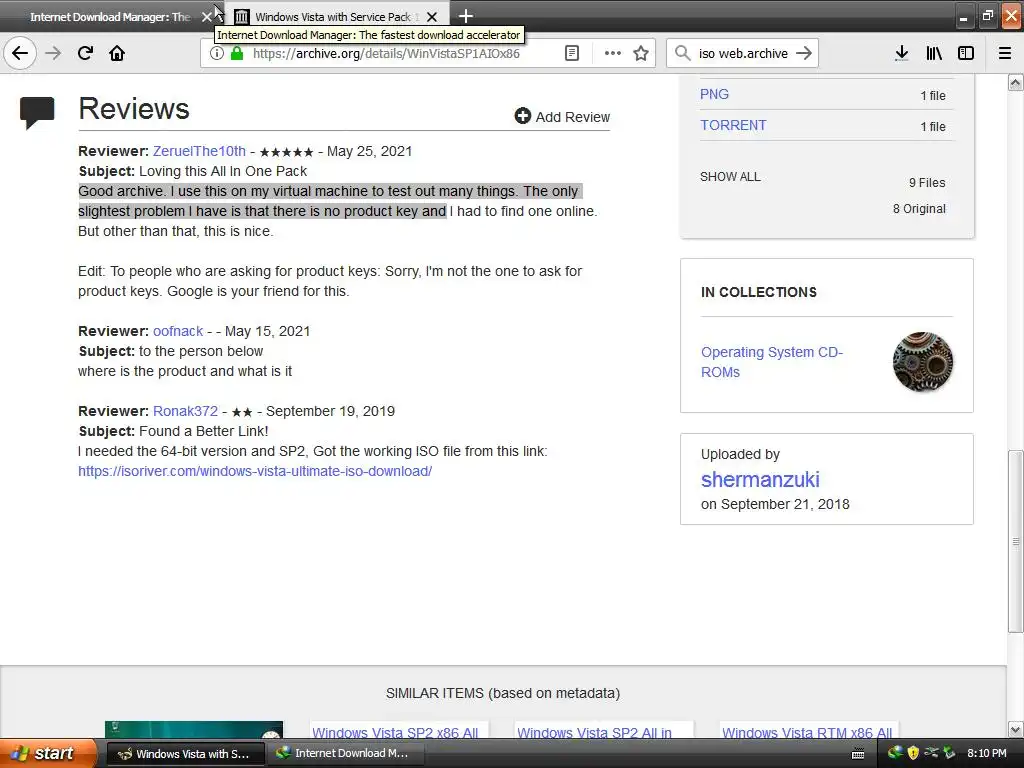
Task: Open a new browser tab
Action: click(466, 16)
